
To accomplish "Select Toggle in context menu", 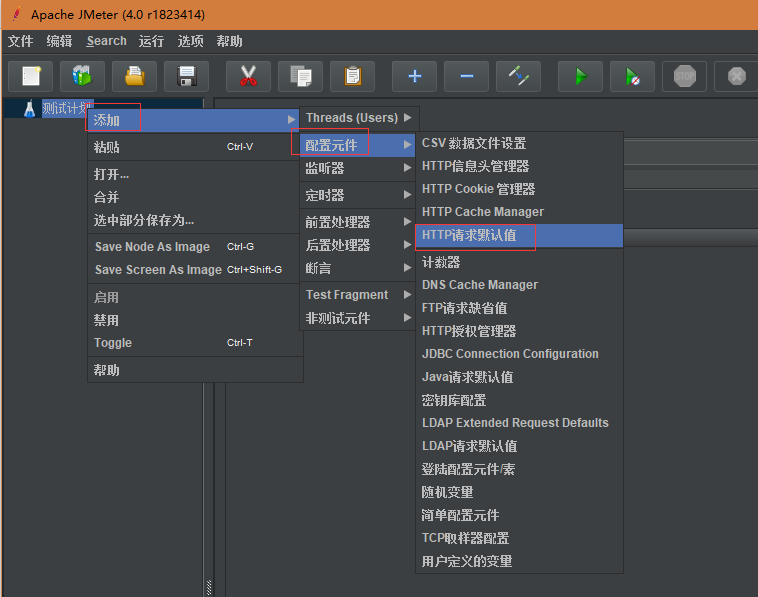I will (x=195, y=343).
